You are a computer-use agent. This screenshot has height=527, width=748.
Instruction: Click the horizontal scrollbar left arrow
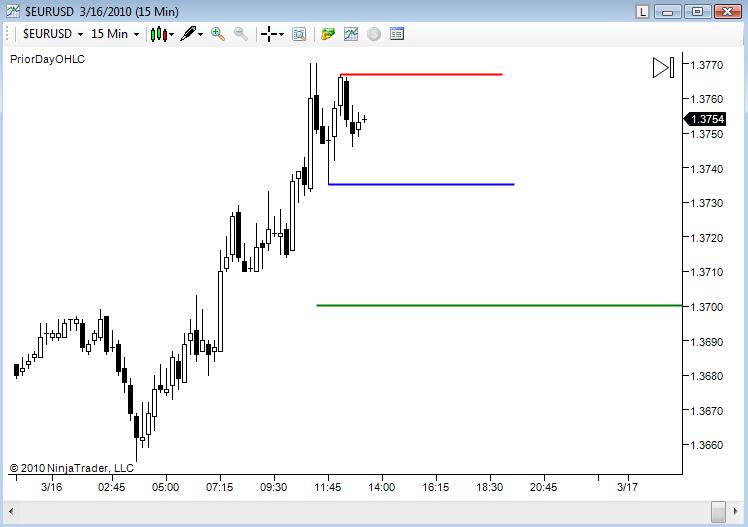[10, 512]
